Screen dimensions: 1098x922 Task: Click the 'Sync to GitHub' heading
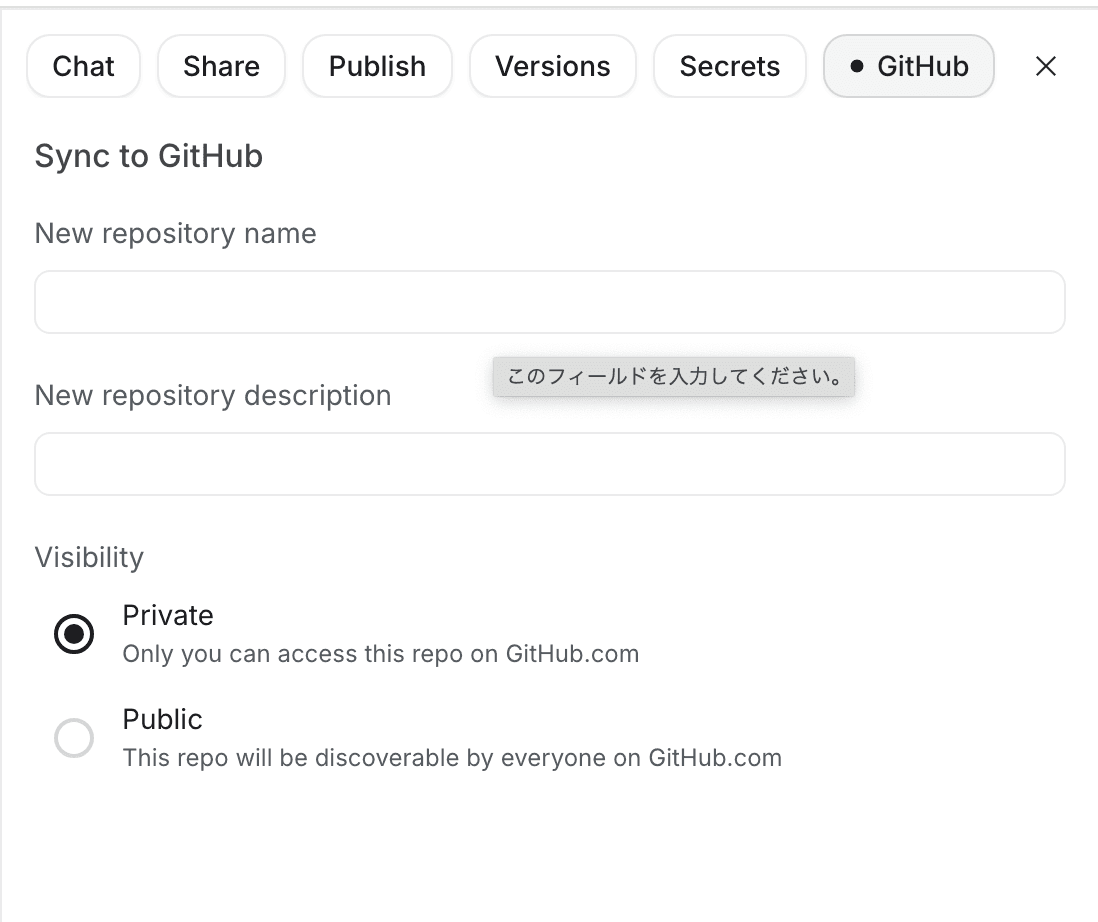148,155
